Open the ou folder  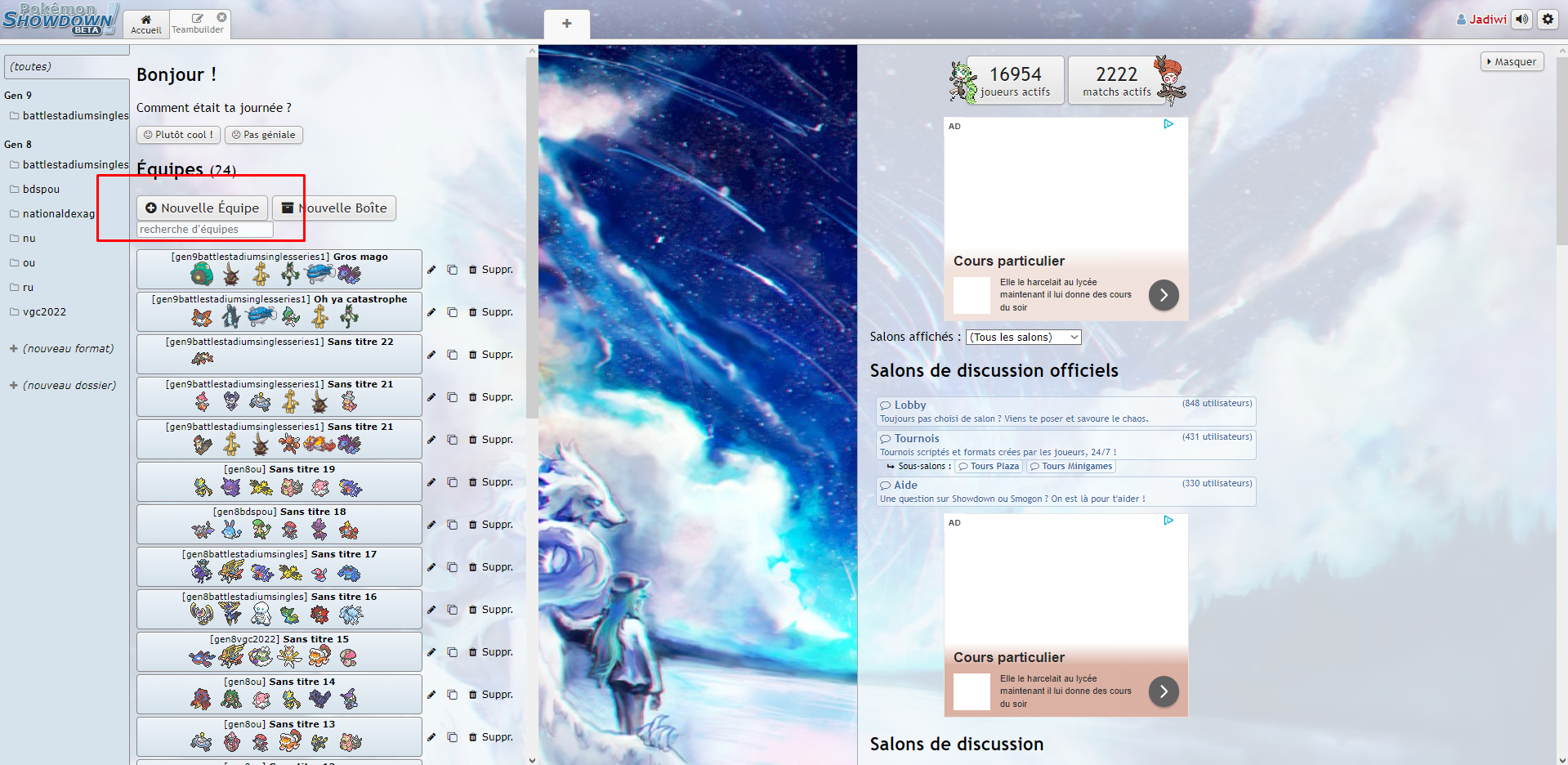[x=23, y=263]
